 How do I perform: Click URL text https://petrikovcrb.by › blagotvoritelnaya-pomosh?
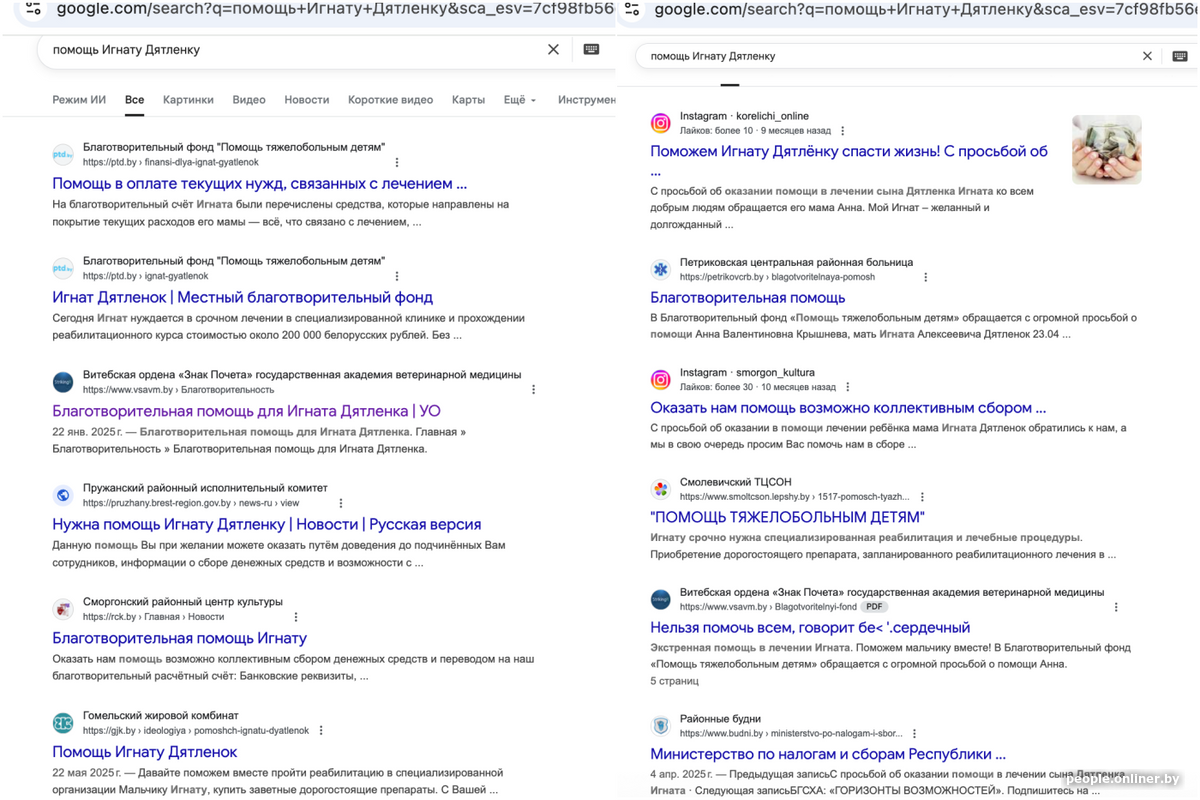coord(777,277)
